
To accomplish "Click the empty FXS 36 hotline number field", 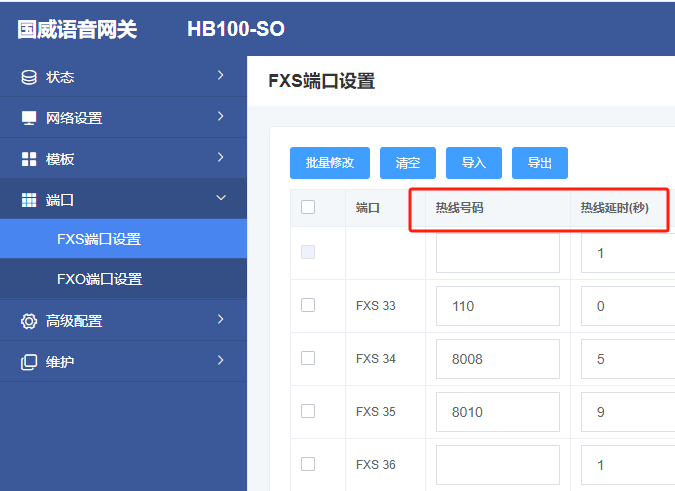I will [498, 465].
